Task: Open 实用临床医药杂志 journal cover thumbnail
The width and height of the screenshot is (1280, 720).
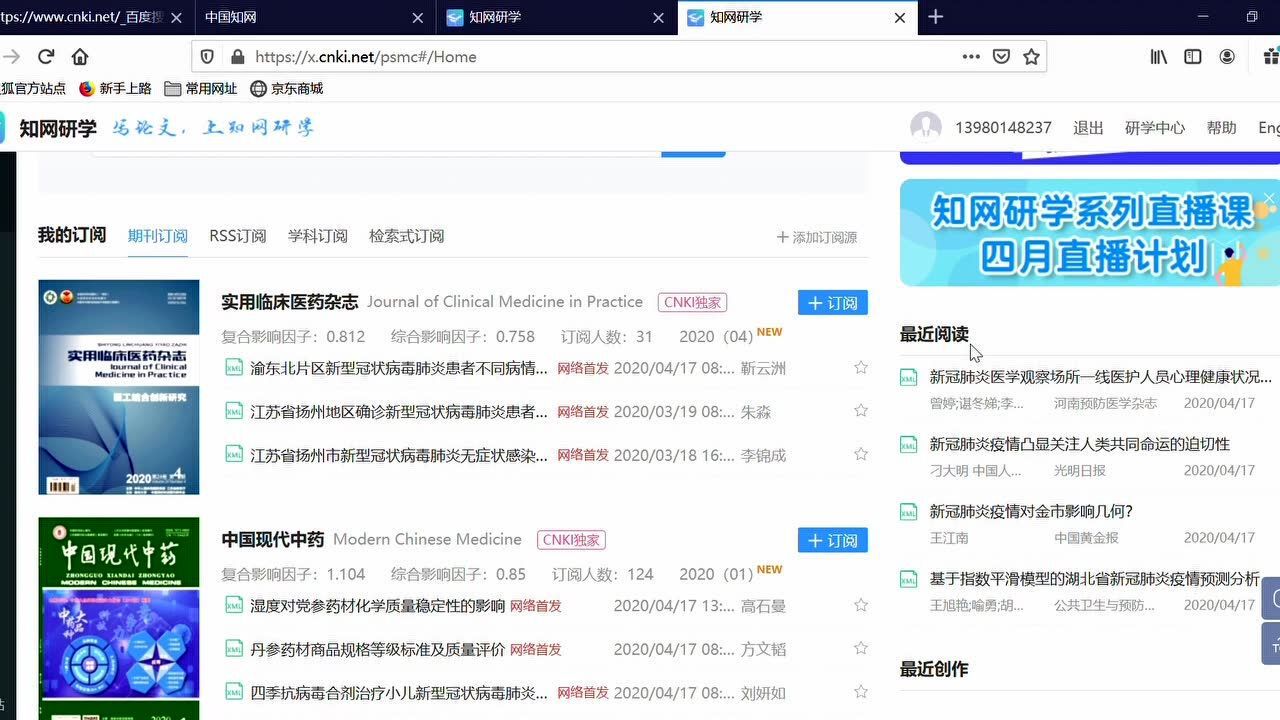Action: point(119,387)
